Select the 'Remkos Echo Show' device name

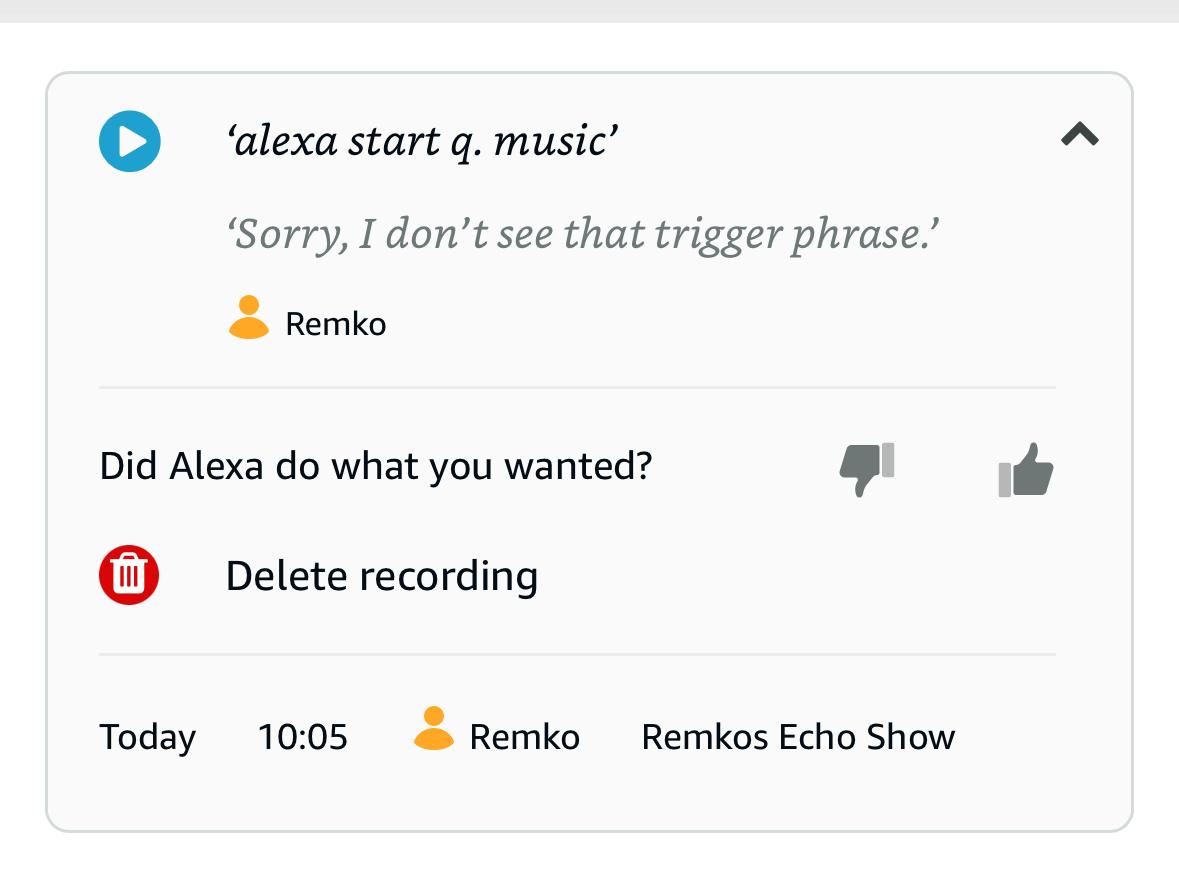pos(798,737)
